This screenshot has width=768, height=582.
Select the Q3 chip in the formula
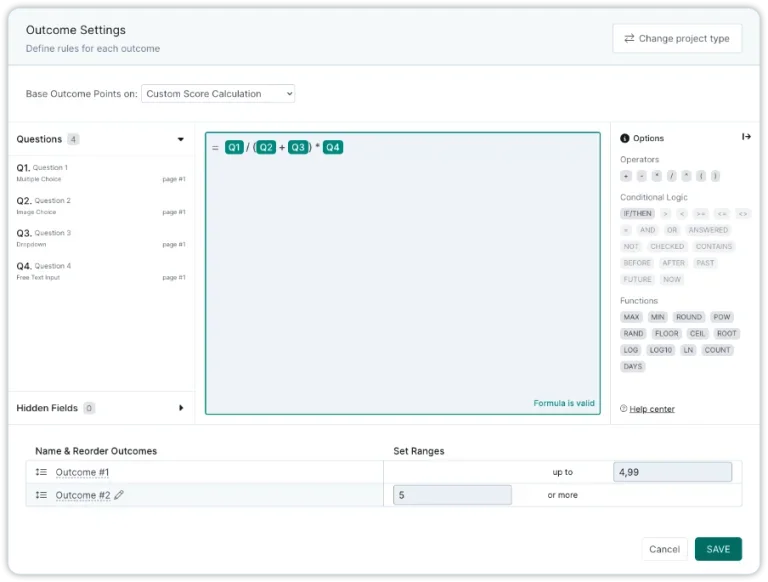tap(298, 147)
